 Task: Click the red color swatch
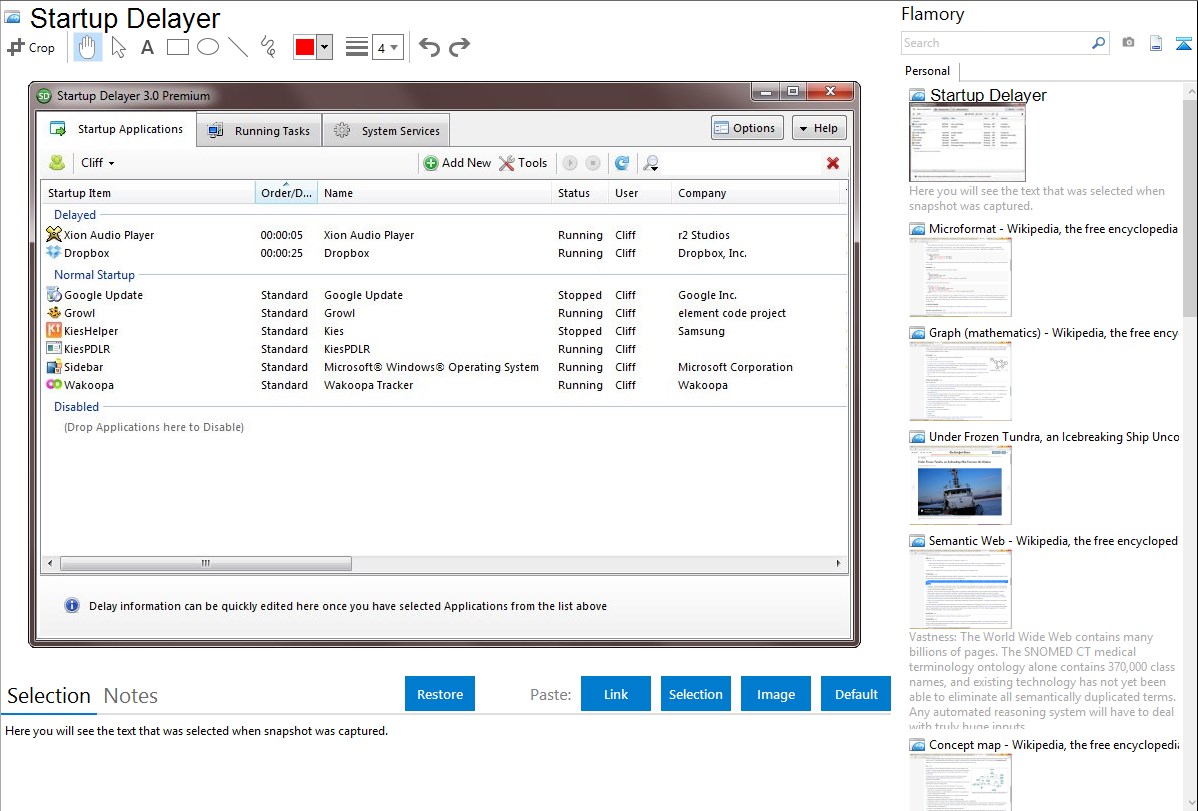(305, 47)
